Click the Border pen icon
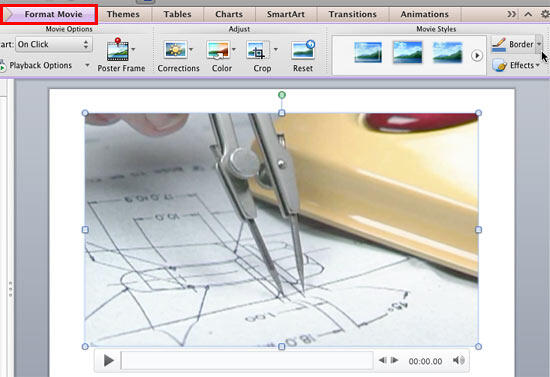 [x=499, y=45]
